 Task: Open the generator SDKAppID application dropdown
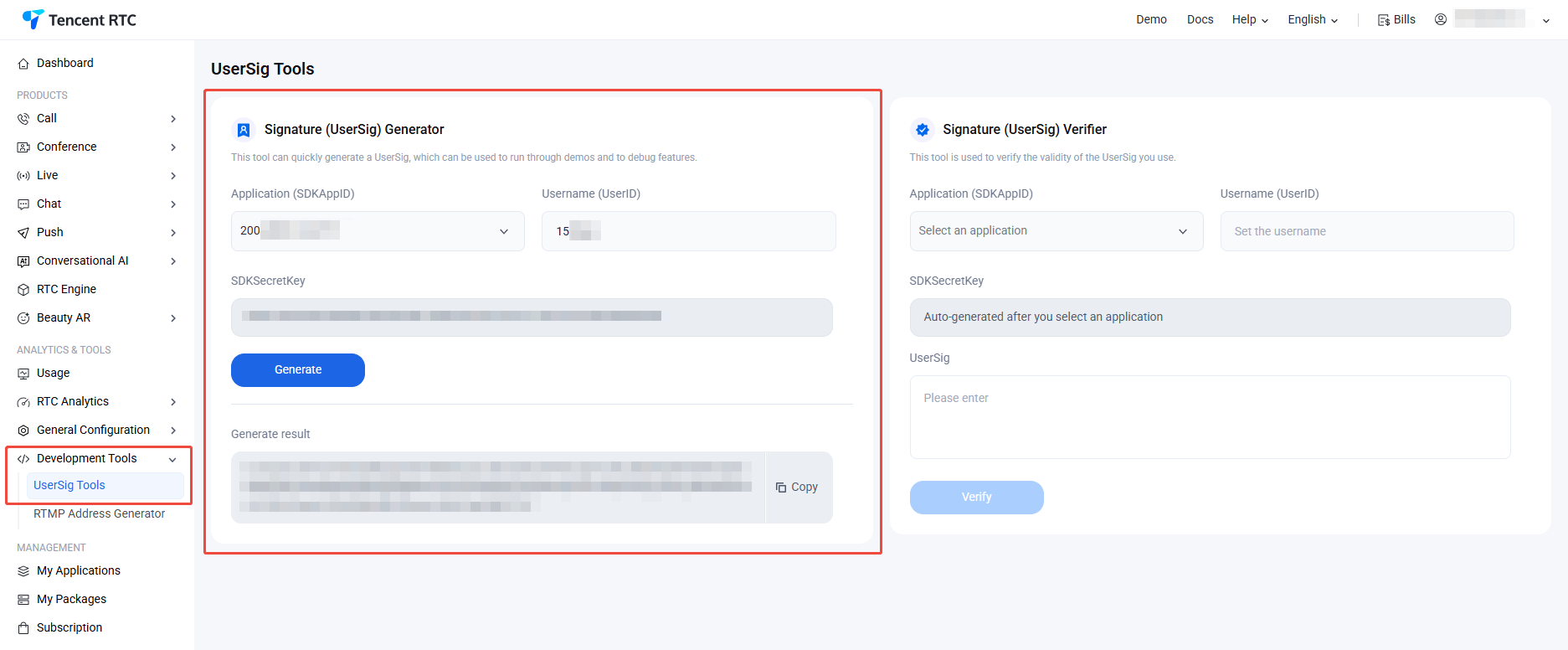point(378,231)
